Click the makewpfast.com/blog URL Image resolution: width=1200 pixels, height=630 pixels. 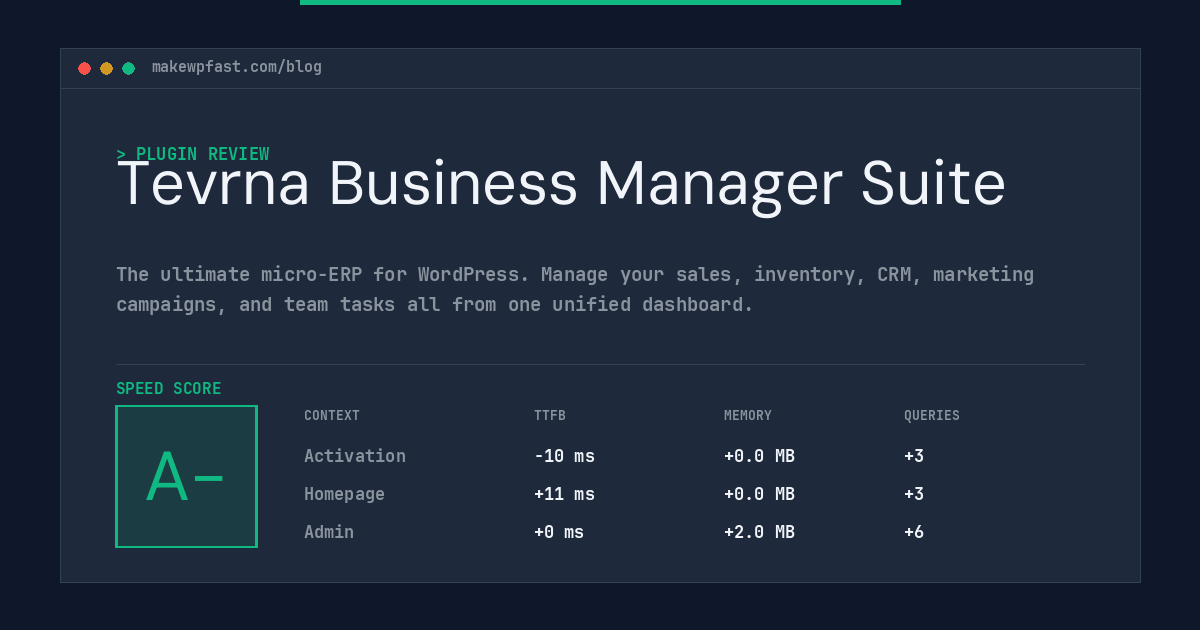(x=237, y=67)
